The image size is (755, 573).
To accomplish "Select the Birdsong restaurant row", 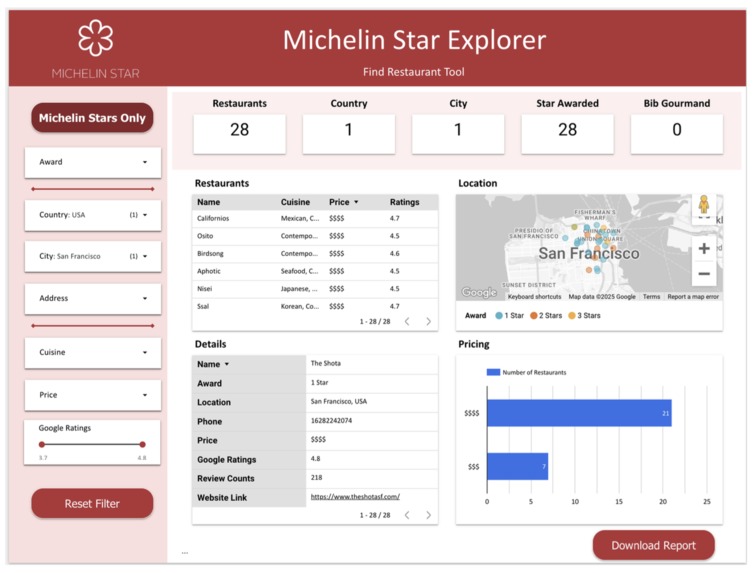I will (315, 254).
